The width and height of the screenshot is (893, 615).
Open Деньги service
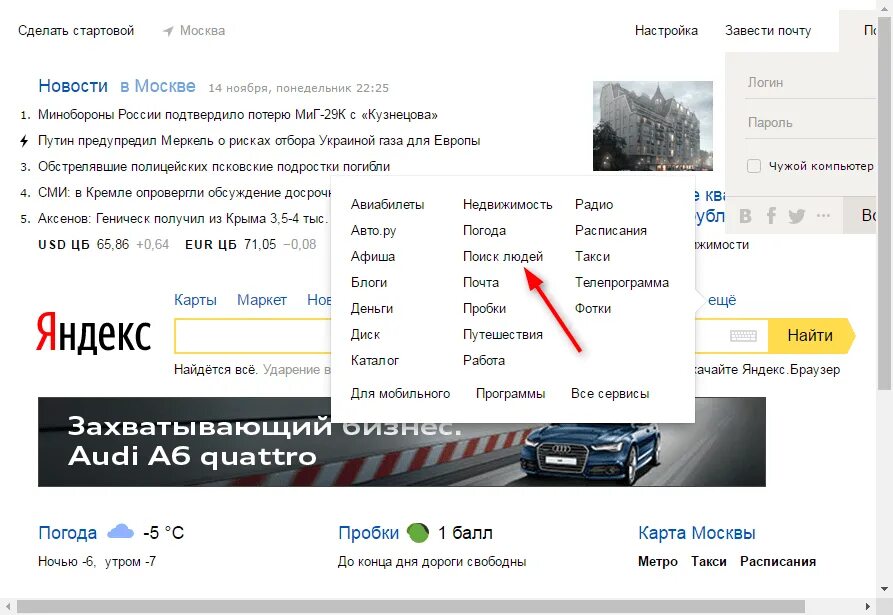372,309
